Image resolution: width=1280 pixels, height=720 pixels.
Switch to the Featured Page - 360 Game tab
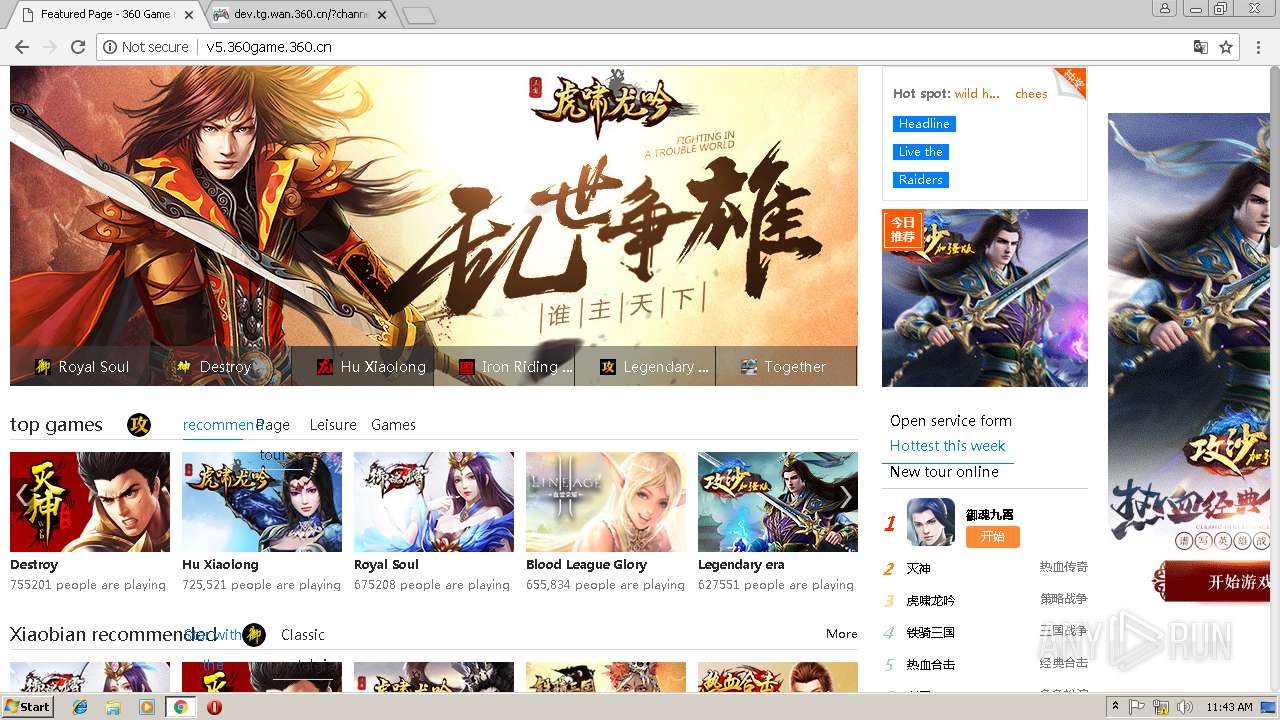click(105, 14)
